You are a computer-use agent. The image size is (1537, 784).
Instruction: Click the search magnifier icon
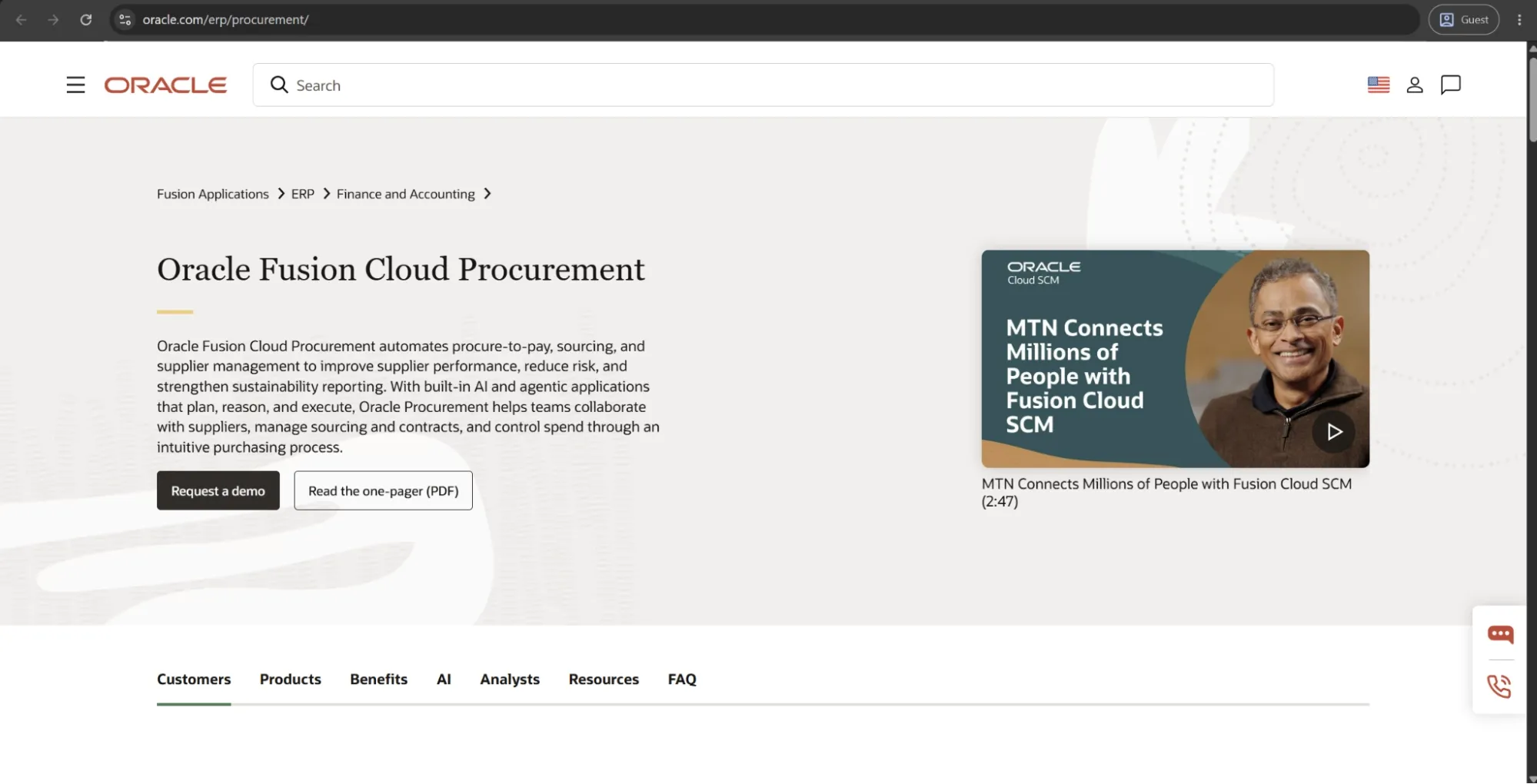click(x=279, y=85)
